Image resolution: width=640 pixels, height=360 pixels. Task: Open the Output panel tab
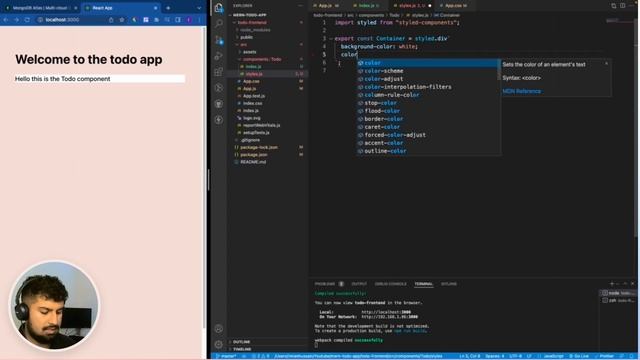tap(359, 284)
